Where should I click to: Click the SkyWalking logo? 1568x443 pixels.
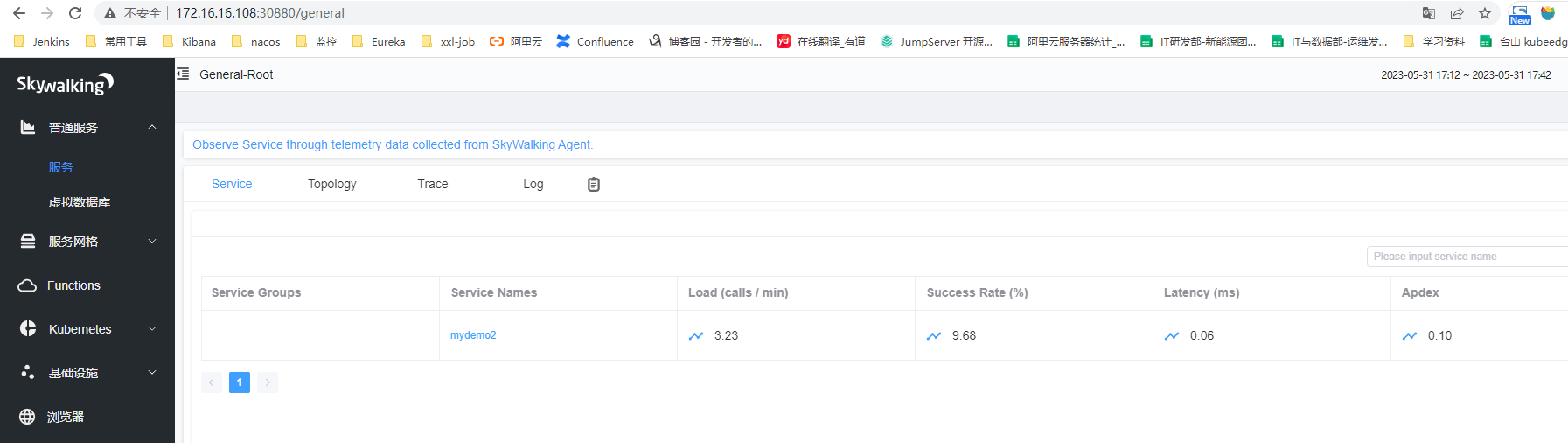[66, 84]
